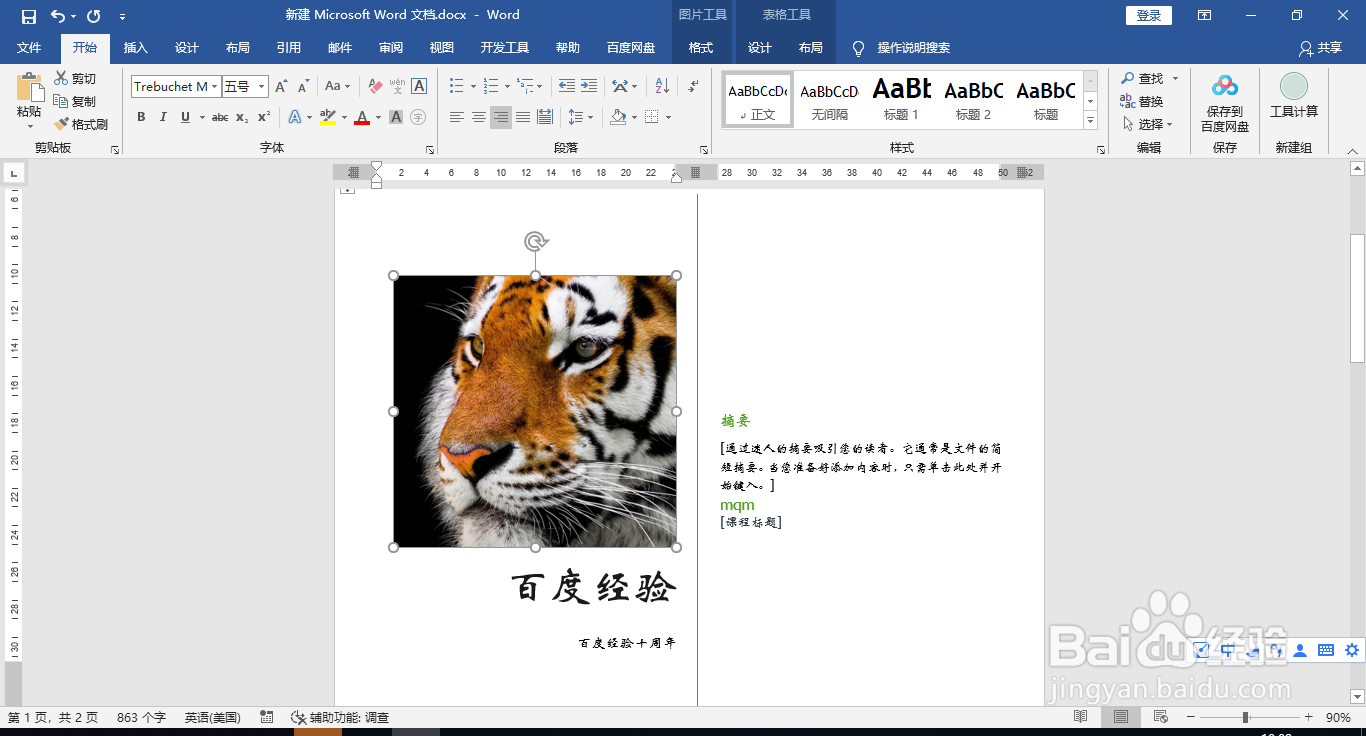Click the 粘贴 Paste clipboard icon

[x=30, y=88]
